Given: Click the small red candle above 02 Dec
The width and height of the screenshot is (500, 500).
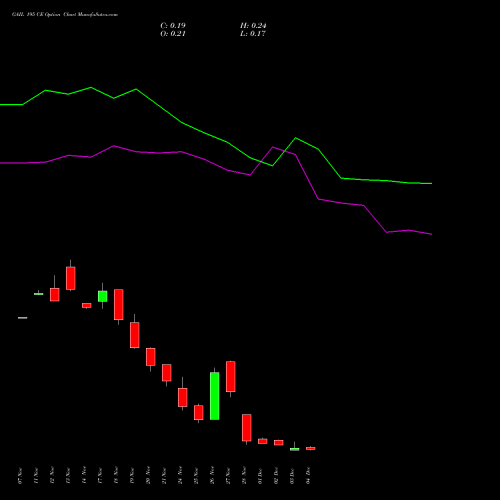Looking at the screenshot, I should pos(279,443).
